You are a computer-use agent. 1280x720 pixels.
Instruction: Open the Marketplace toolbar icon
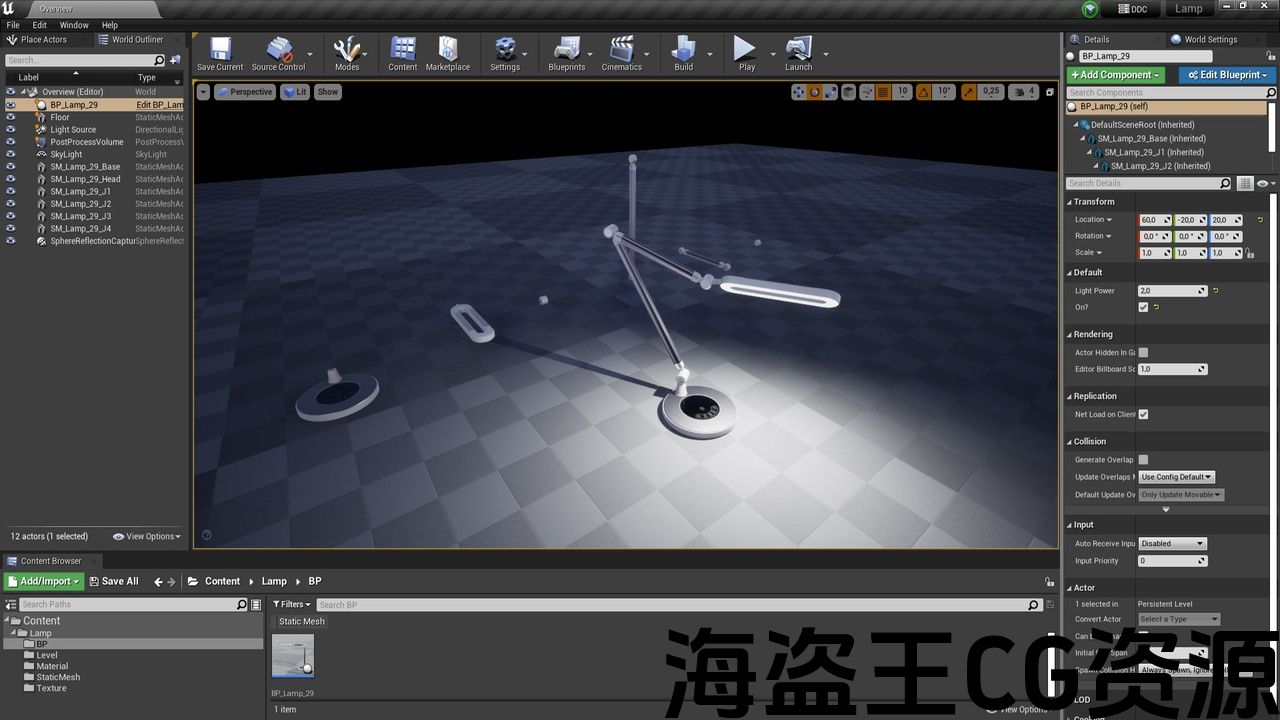click(447, 52)
